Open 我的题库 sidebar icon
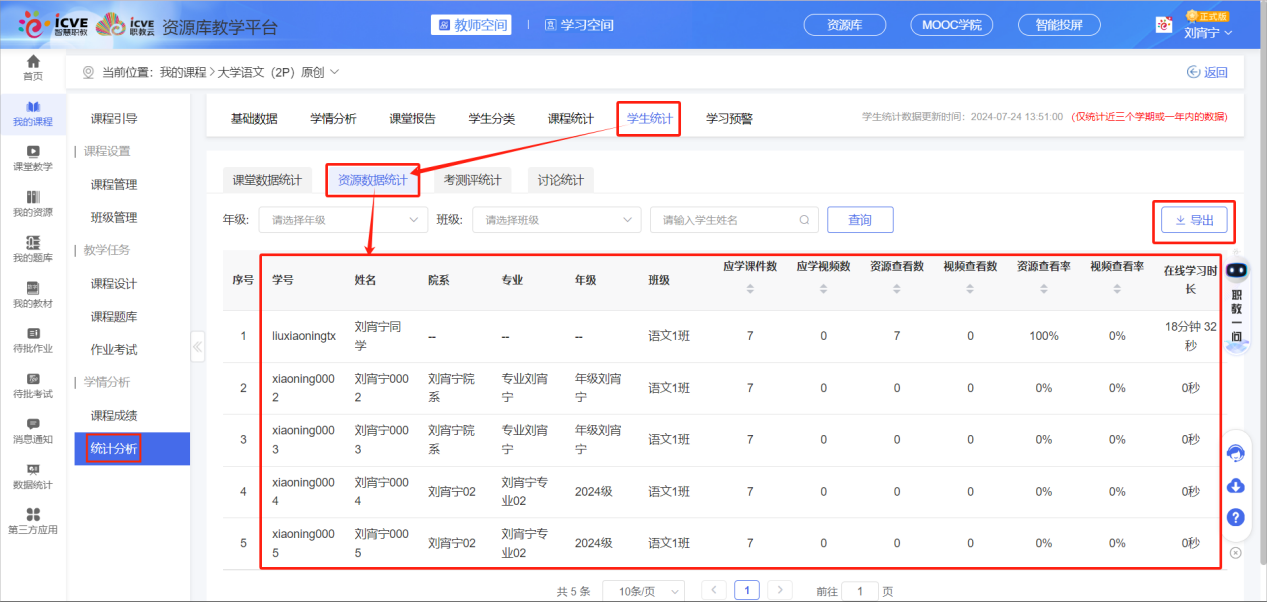This screenshot has height=602, width=1267. point(33,249)
